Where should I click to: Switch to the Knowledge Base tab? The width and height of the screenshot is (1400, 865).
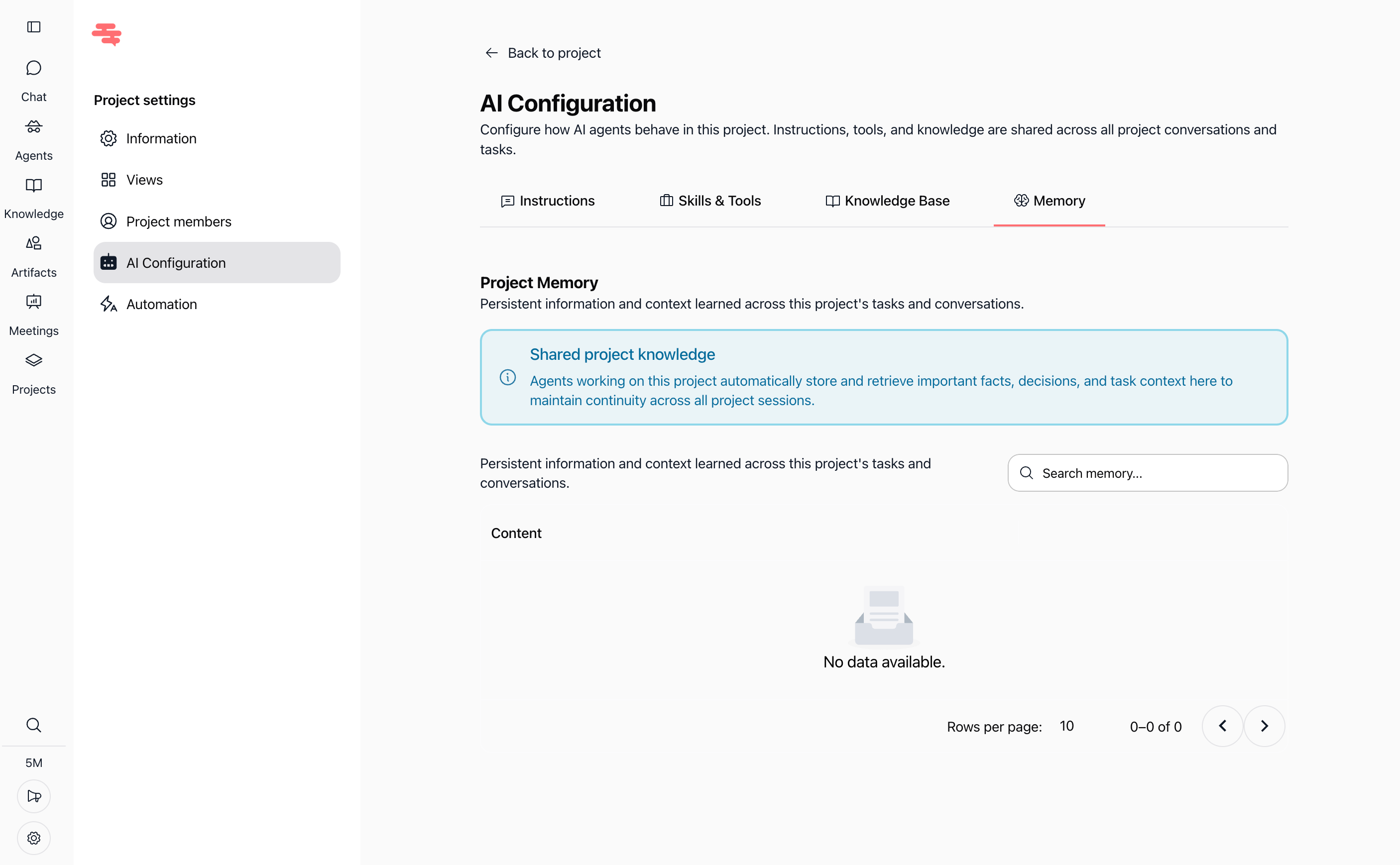pyautogui.click(x=887, y=201)
